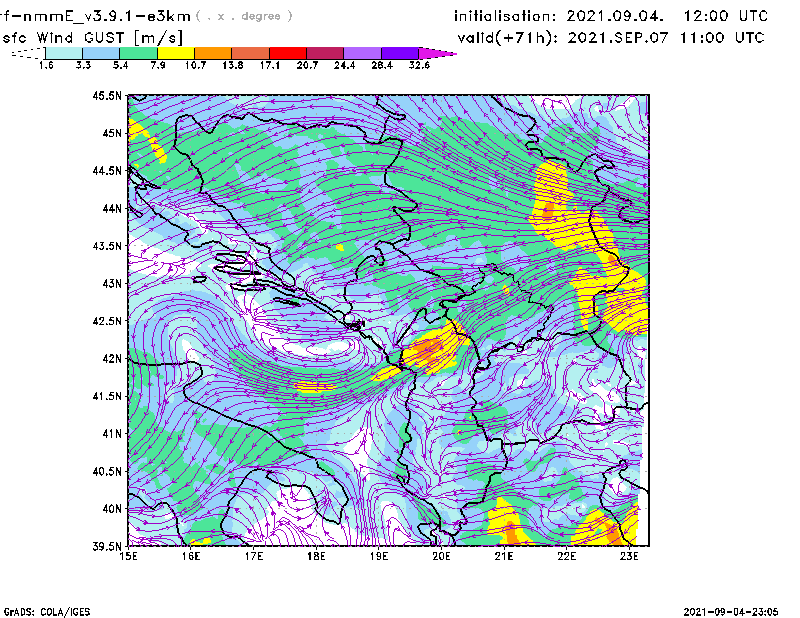Screen dimensions: 800x618
Task: Click the legend value 28.4
Action: (382, 65)
